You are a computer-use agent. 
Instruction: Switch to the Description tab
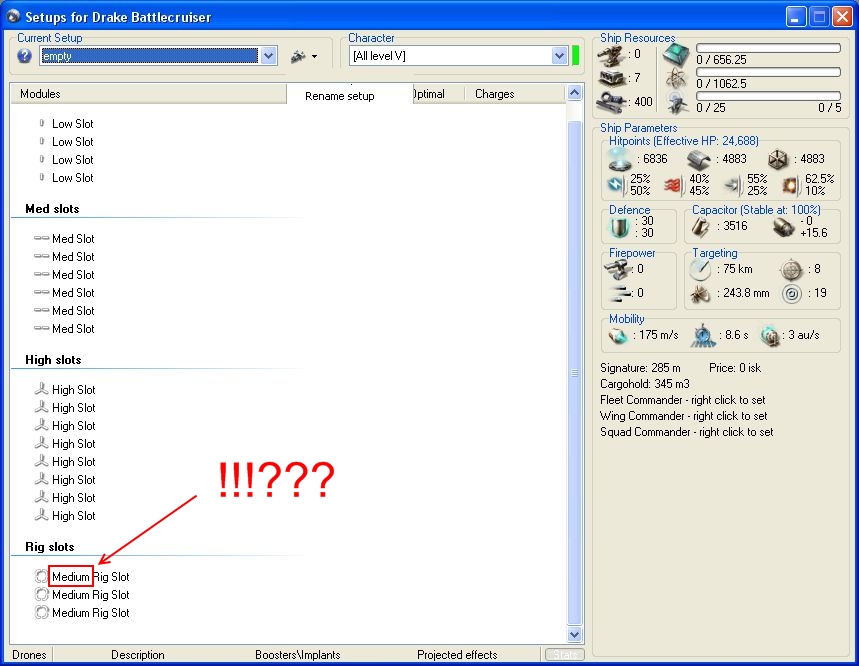pos(138,654)
